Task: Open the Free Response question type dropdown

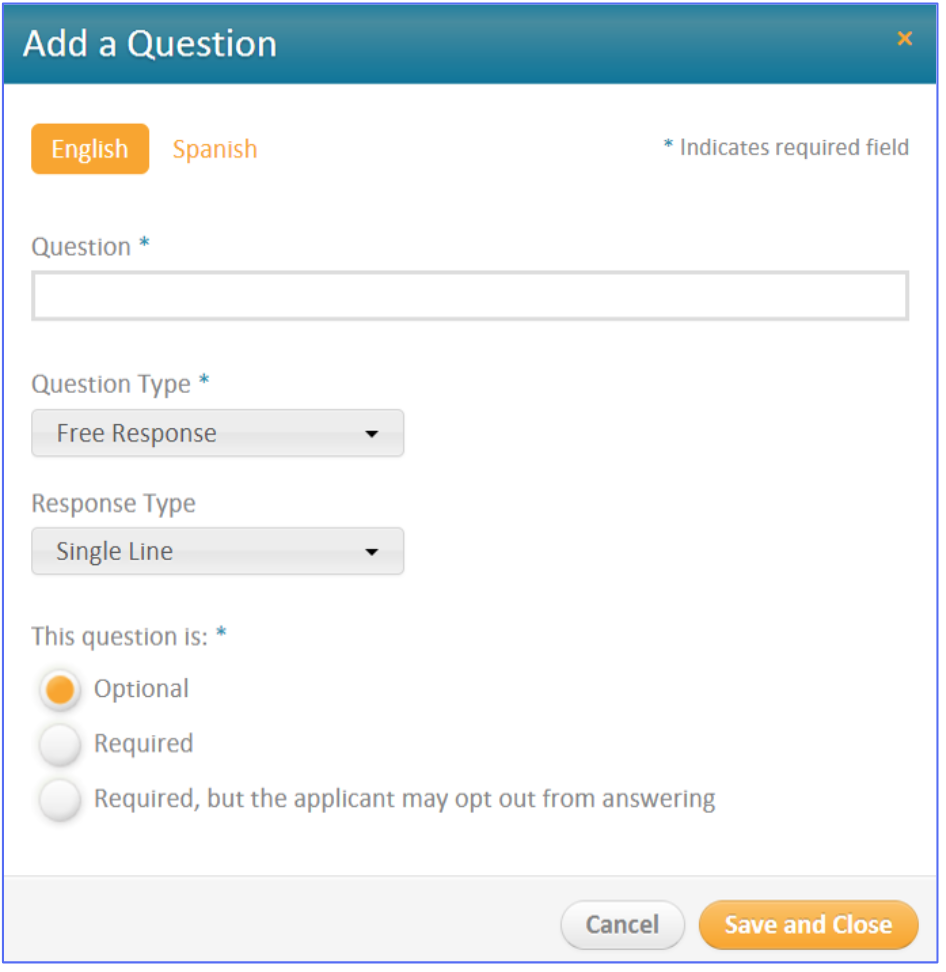Action: (217, 433)
